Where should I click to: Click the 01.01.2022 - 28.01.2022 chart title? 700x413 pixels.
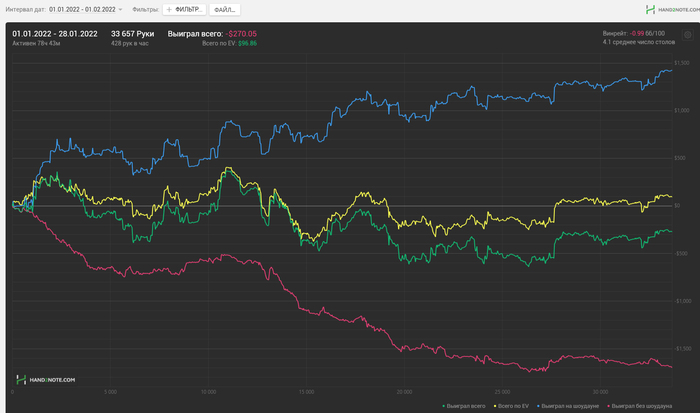(55, 34)
